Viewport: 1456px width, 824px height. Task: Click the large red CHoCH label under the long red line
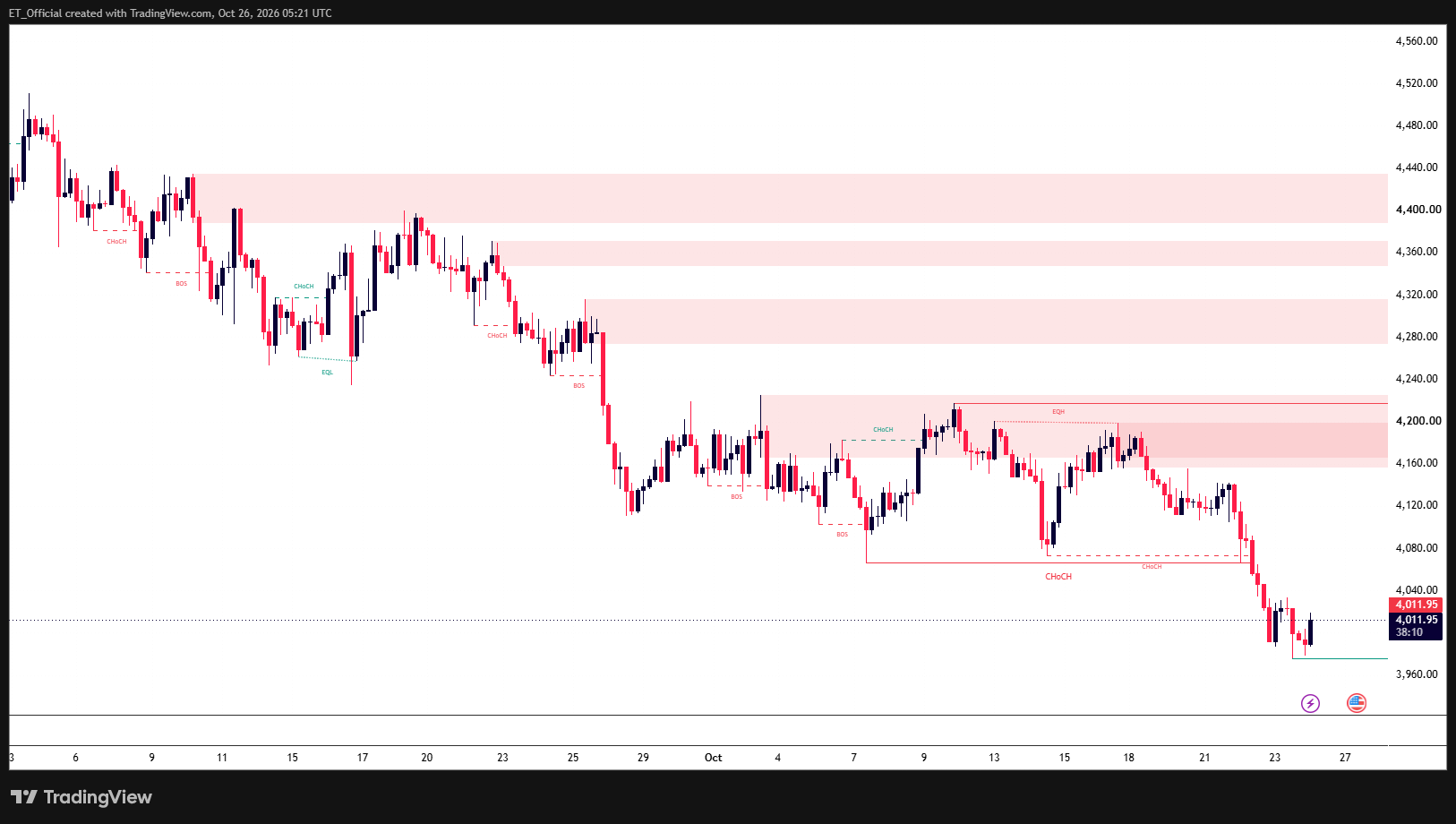(x=1058, y=577)
